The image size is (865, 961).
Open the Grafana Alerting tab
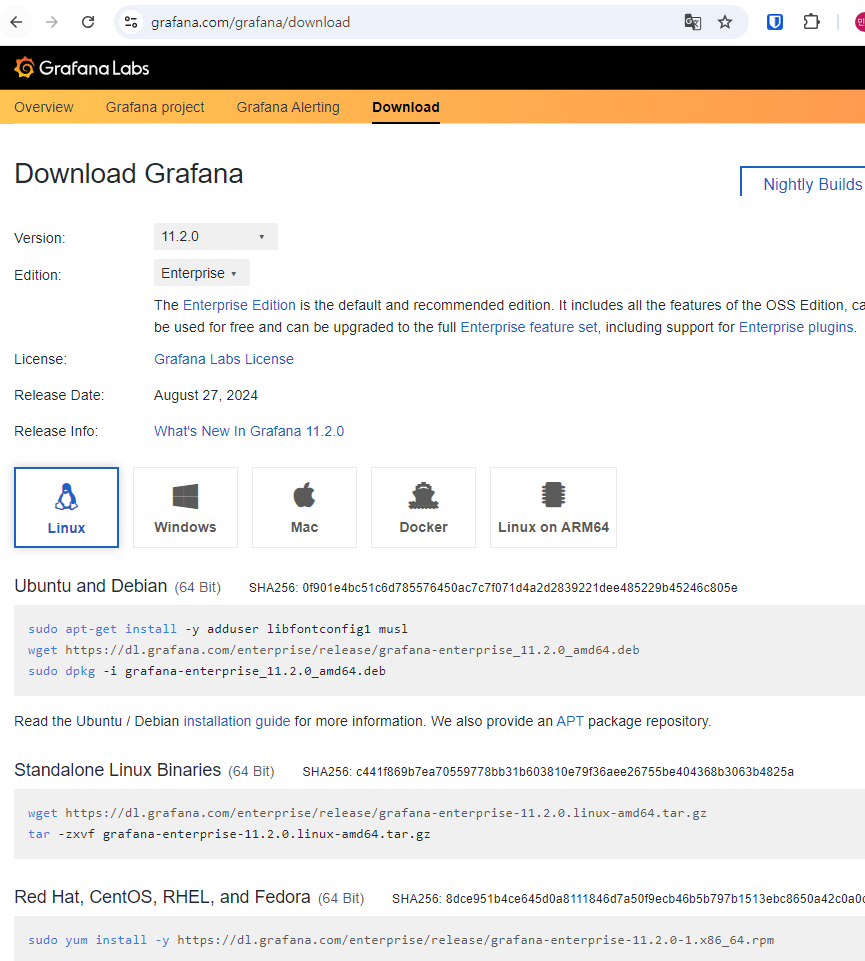(x=288, y=107)
